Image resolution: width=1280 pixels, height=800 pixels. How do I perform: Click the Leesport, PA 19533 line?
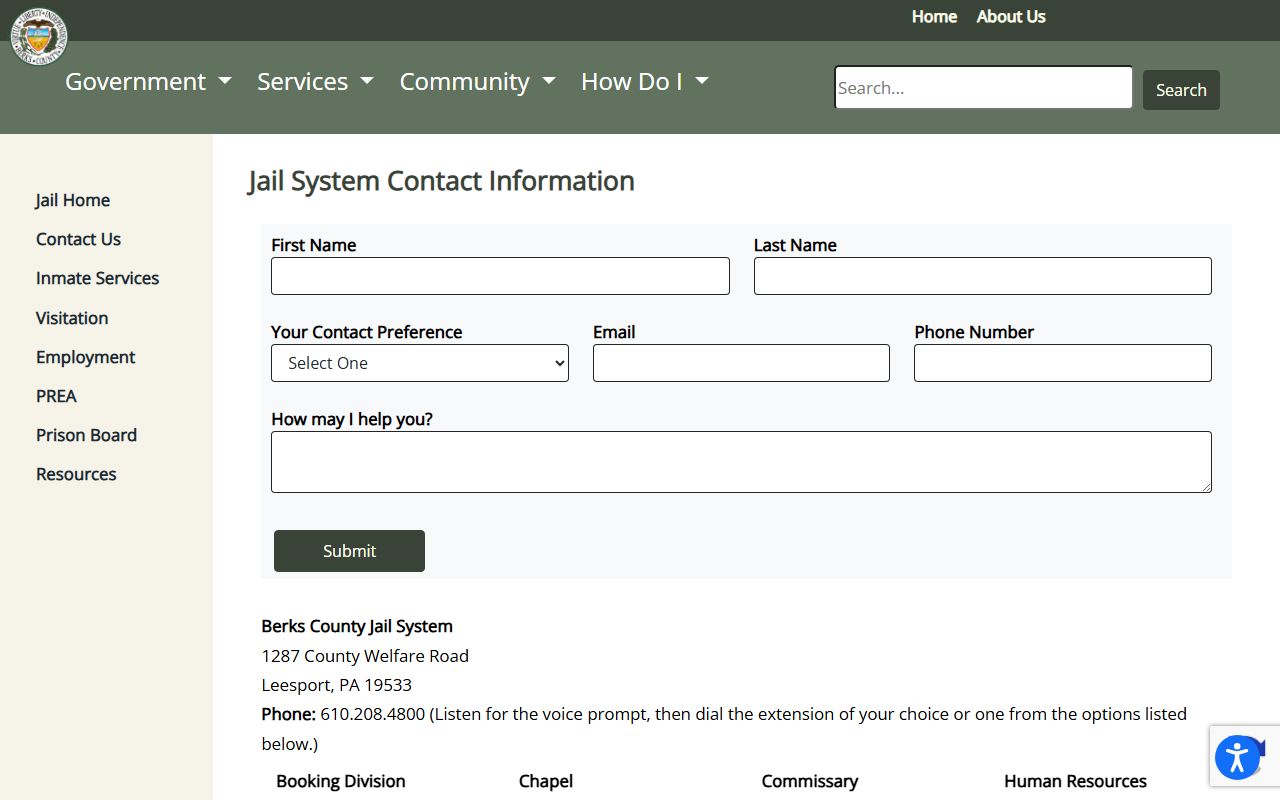tap(336, 685)
